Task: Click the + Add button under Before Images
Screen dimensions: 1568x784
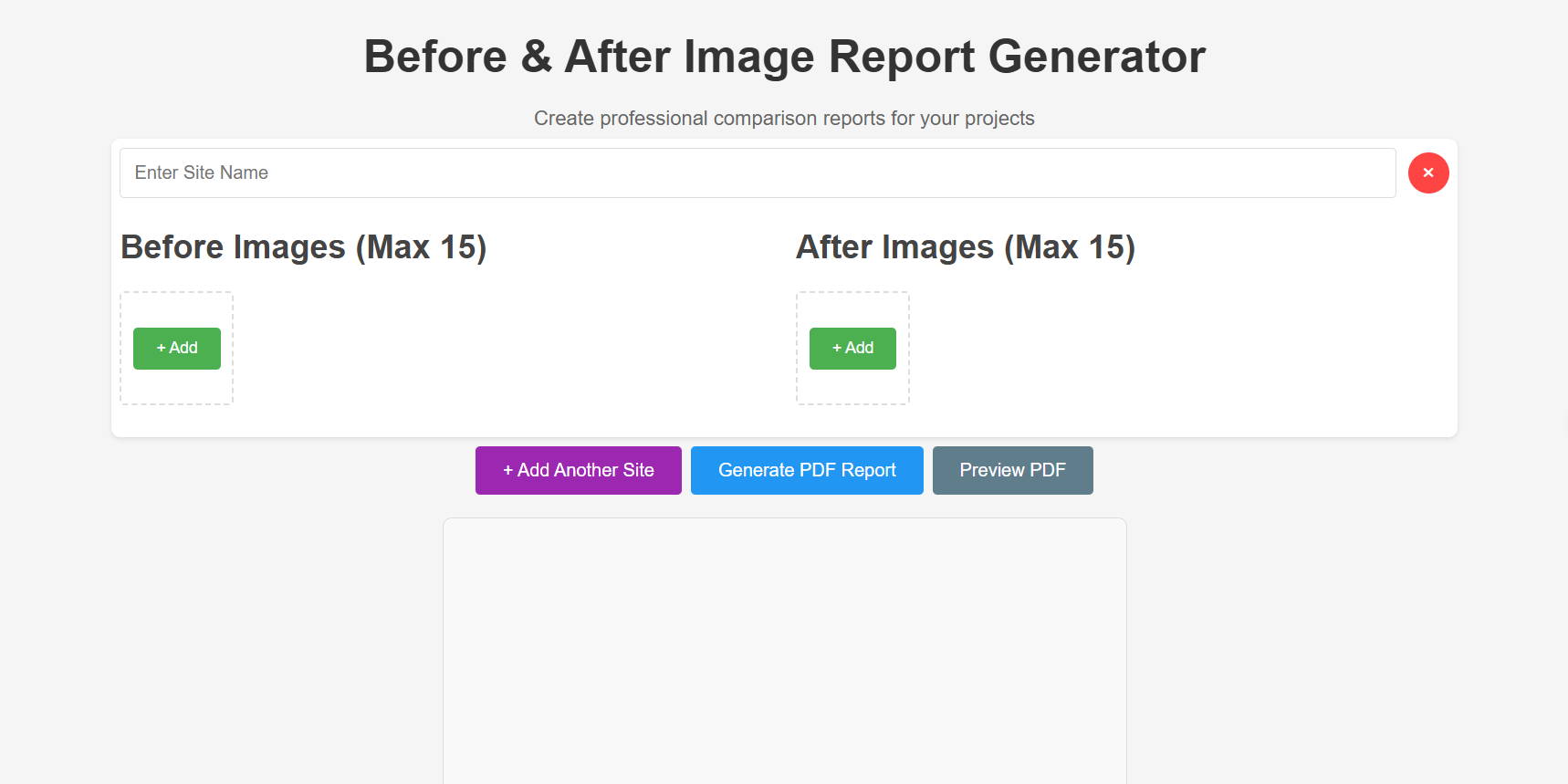Action: [176, 348]
